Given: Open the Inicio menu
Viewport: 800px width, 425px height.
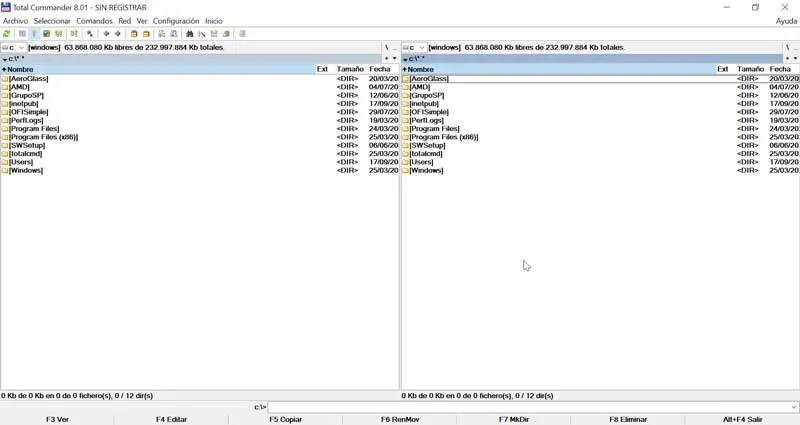Looking at the screenshot, I should [x=214, y=21].
